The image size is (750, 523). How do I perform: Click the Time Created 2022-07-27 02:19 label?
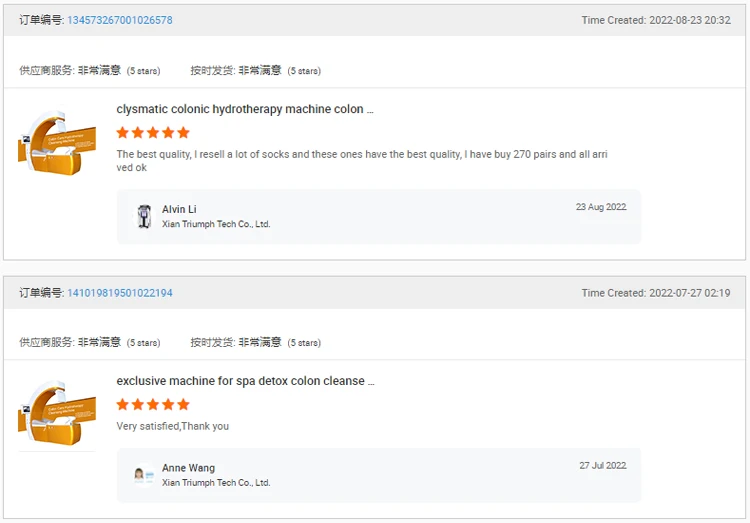coord(655,293)
